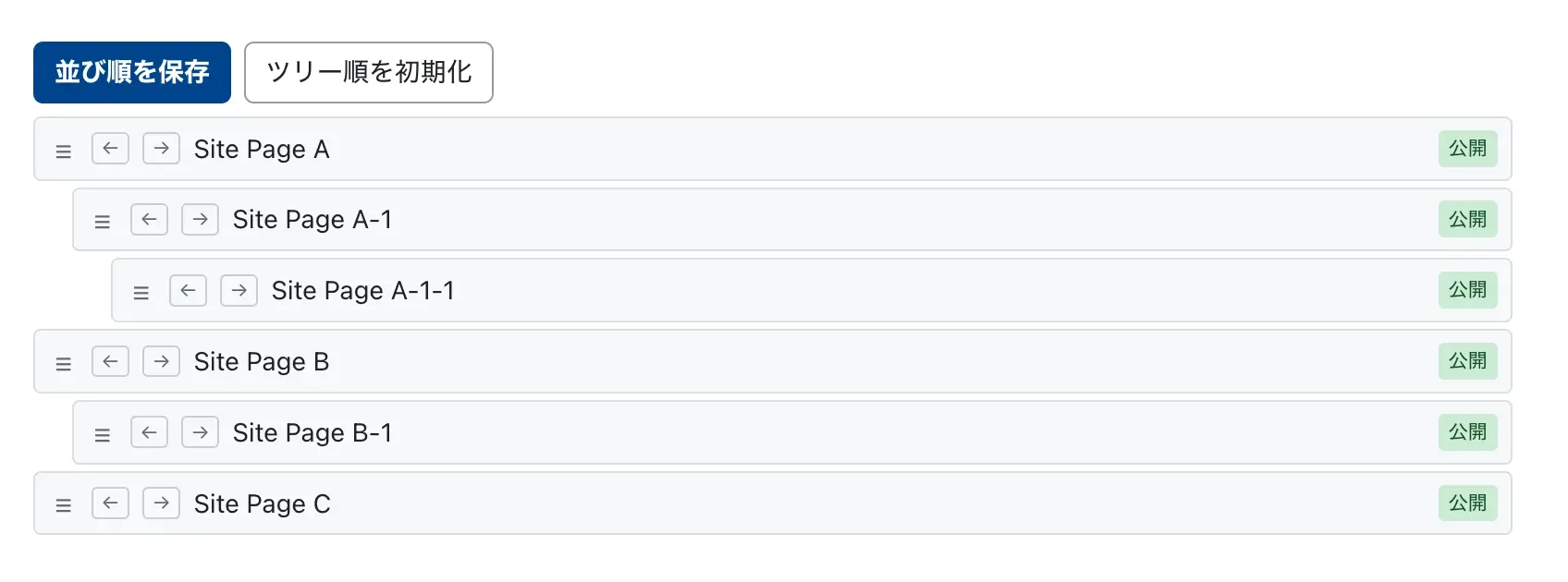Viewport: 1568px width, 582px height.
Task: Click the save sort order button
Action: [132, 72]
